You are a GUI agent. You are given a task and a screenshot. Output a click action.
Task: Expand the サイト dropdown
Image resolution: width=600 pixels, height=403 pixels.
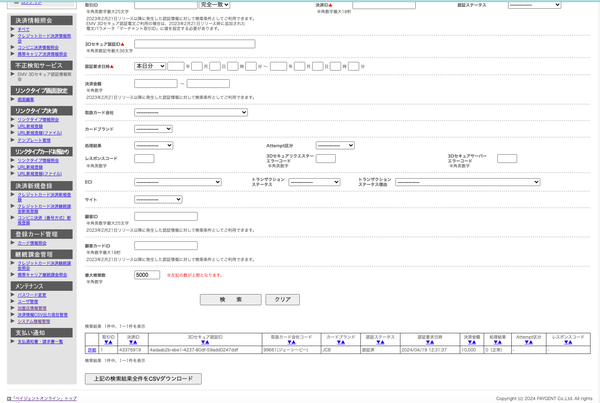pos(158,199)
